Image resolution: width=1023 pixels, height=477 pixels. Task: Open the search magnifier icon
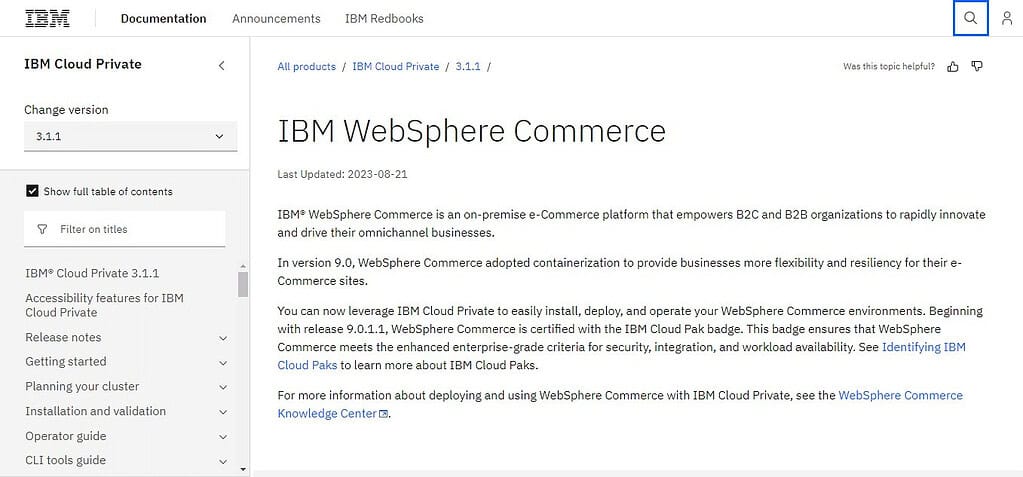click(971, 18)
